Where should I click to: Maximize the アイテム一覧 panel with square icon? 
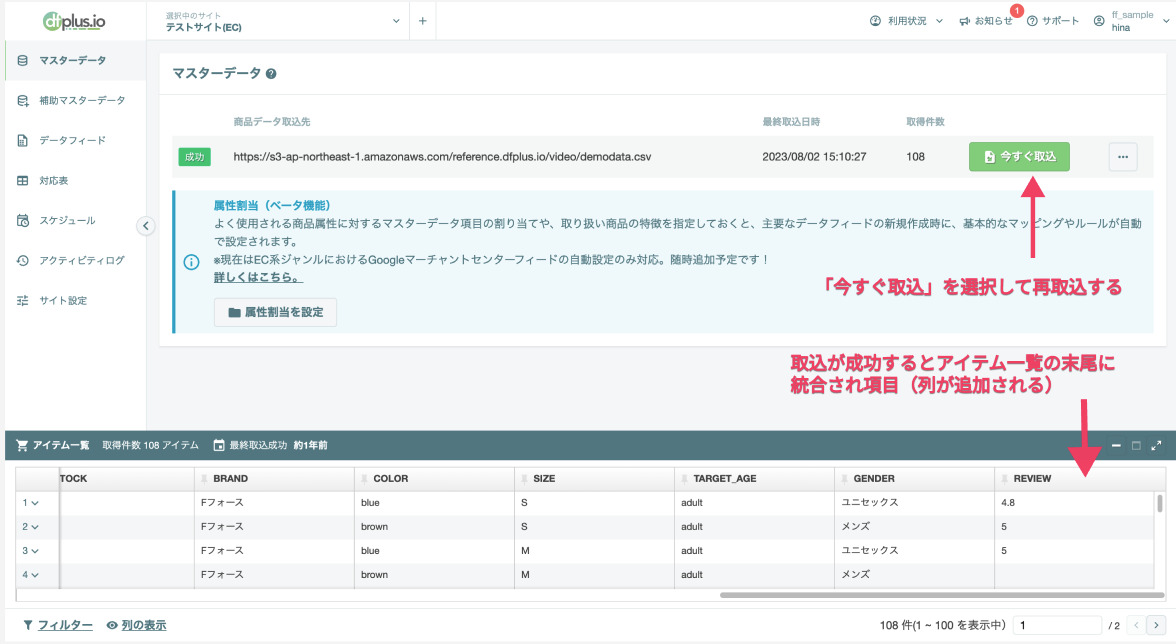(x=1136, y=445)
